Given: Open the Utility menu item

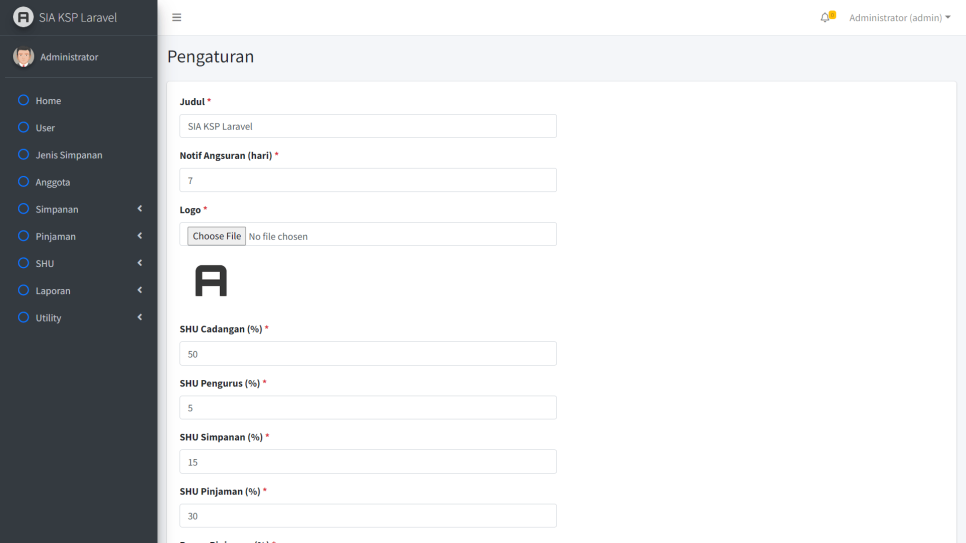Looking at the screenshot, I should [x=78, y=317].
